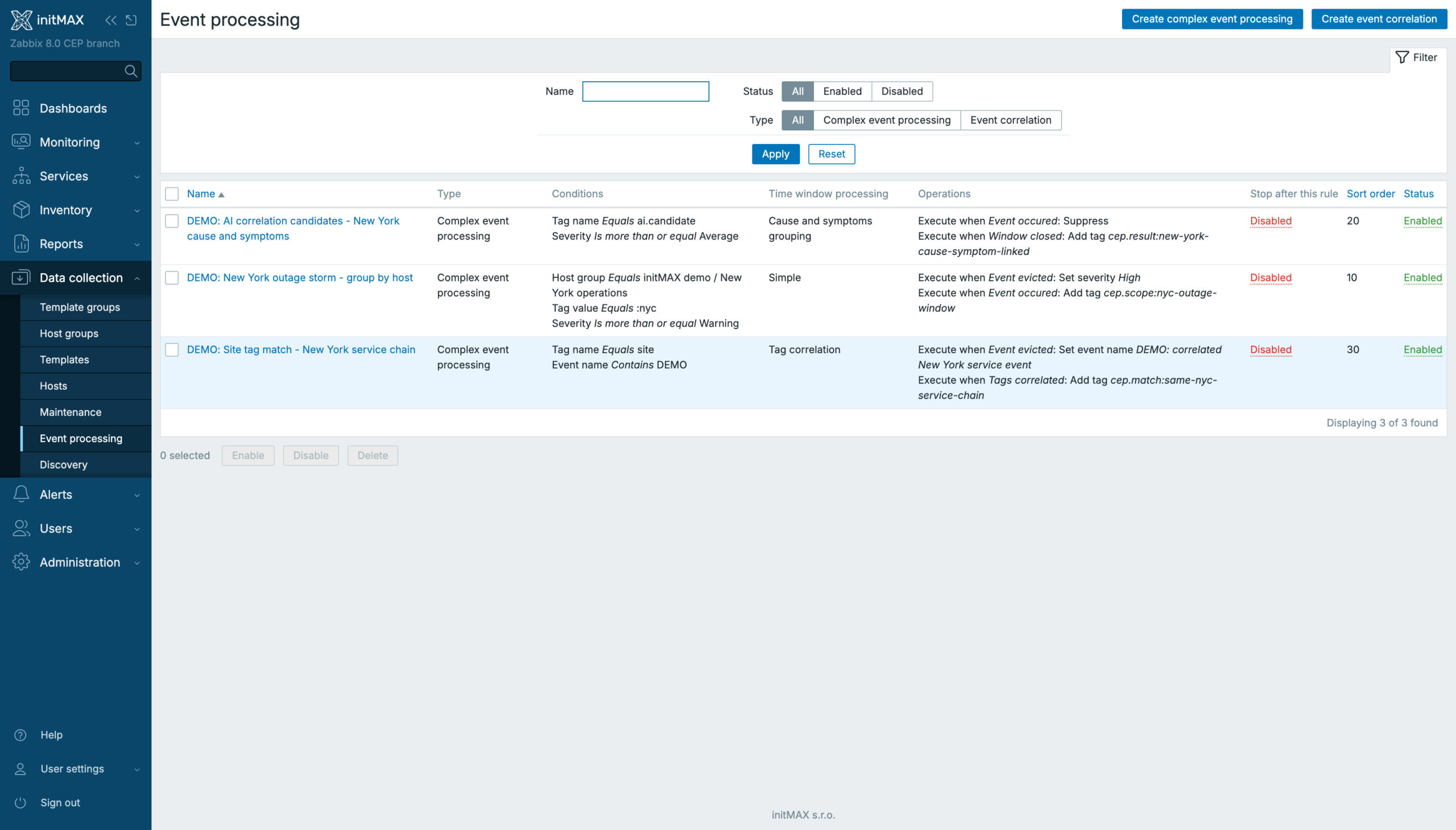Click Create complex event processing button
Screen dimensions: 1456x830
[1211, 19]
